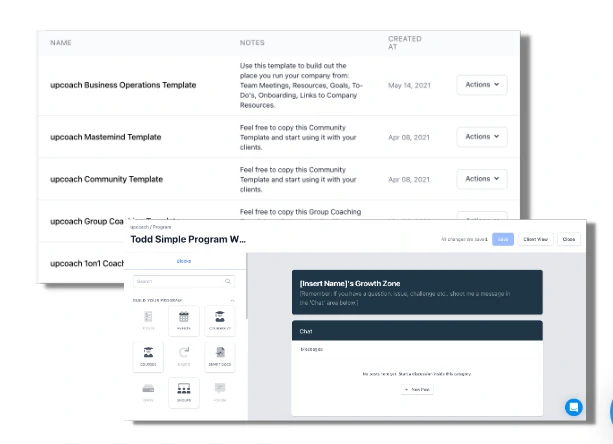Collapse the Build Your Program section
Image resolution: width=613 pixels, height=444 pixels.
coord(232,300)
